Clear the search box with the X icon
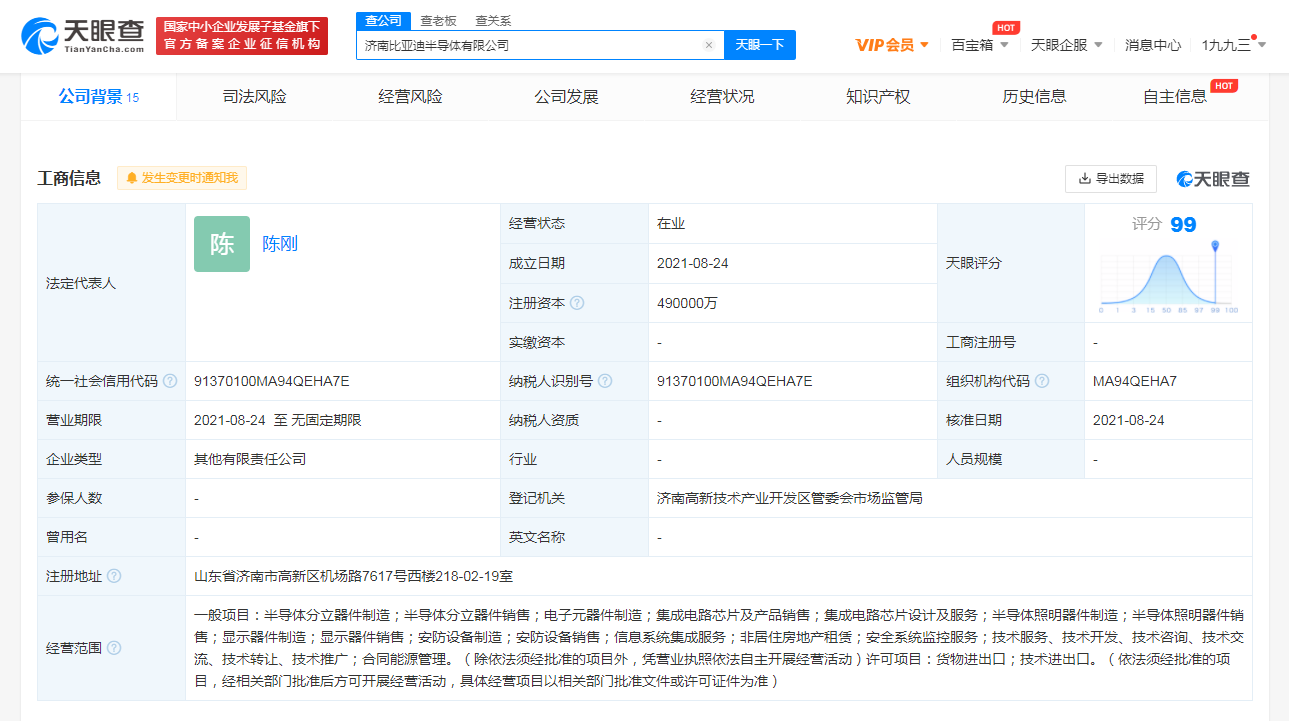 (709, 45)
